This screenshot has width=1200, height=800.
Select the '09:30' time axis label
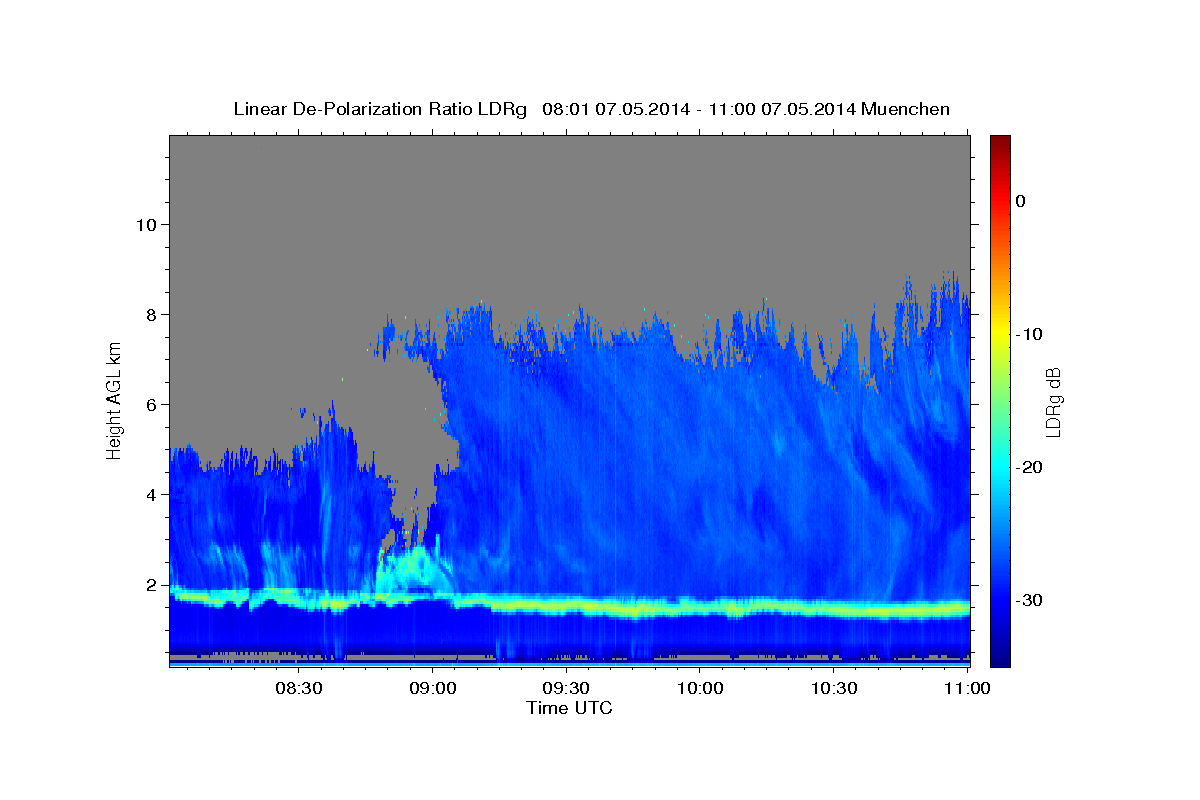[566, 688]
